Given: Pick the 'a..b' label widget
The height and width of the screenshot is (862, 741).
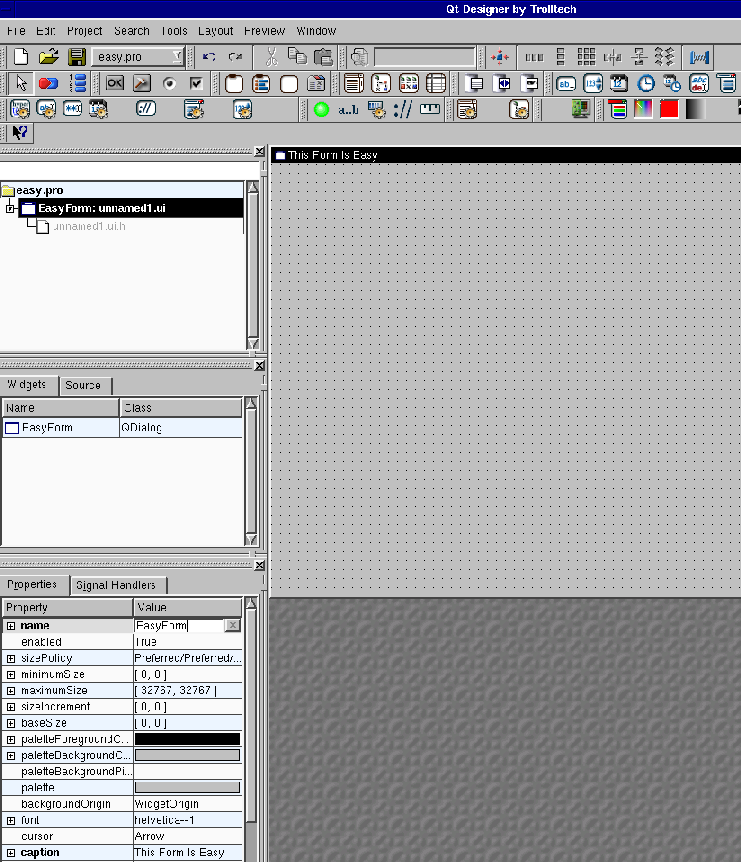Looking at the screenshot, I should click(349, 110).
